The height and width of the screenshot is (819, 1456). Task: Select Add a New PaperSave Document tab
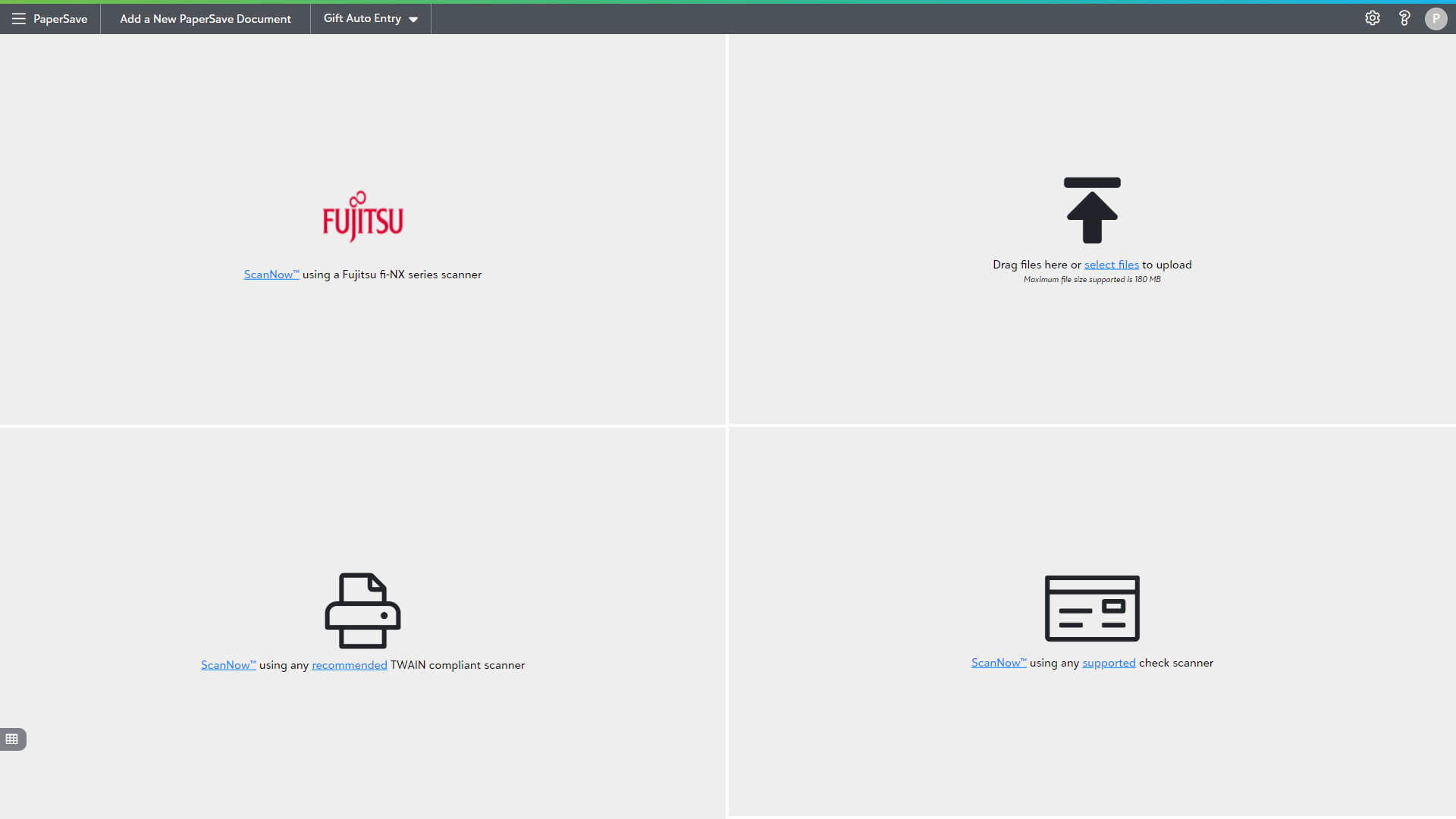point(206,18)
